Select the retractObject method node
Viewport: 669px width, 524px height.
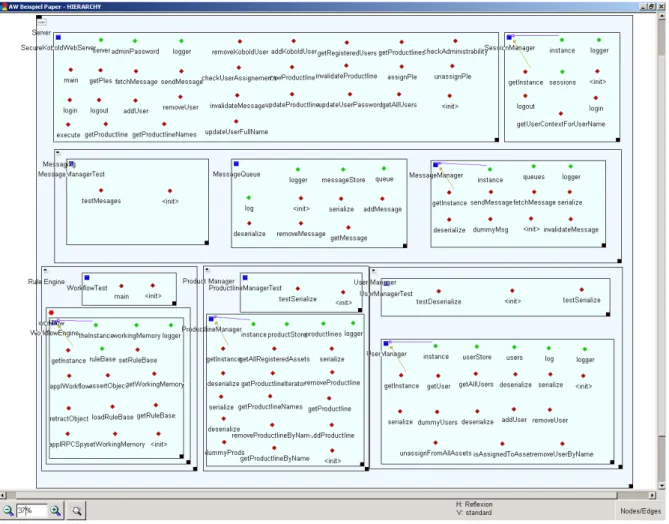tap(69, 408)
